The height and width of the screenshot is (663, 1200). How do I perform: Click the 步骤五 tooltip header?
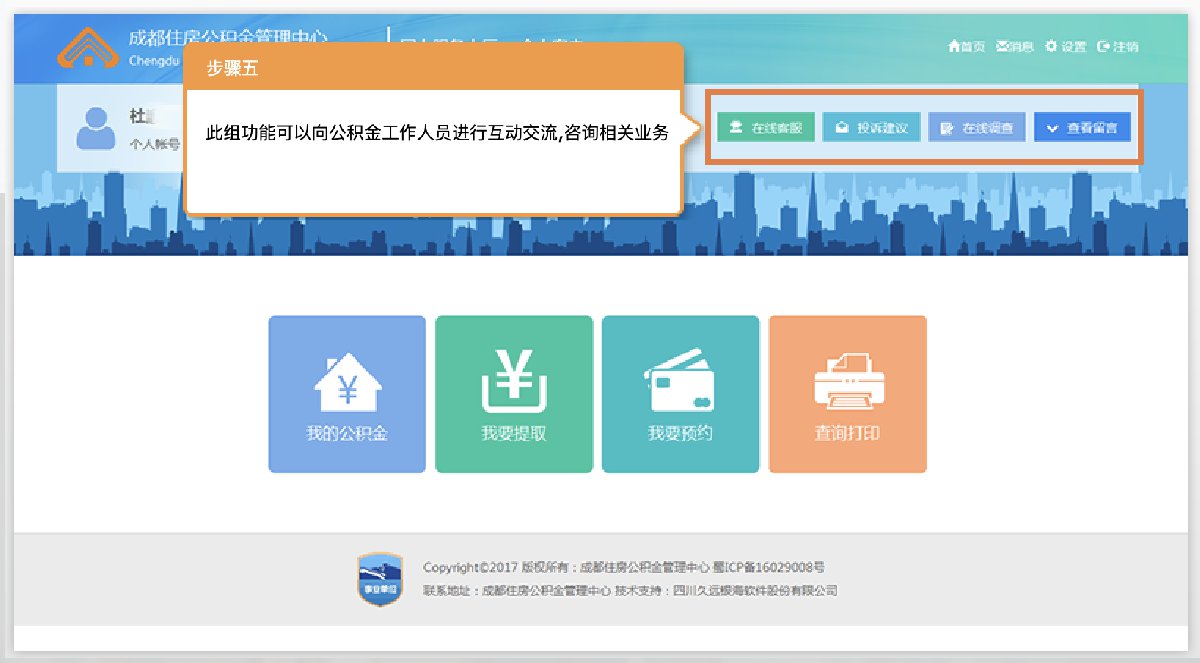(433, 68)
